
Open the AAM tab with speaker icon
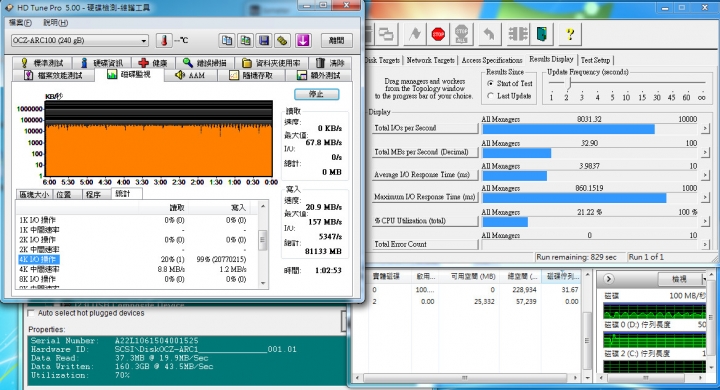(190, 75)
